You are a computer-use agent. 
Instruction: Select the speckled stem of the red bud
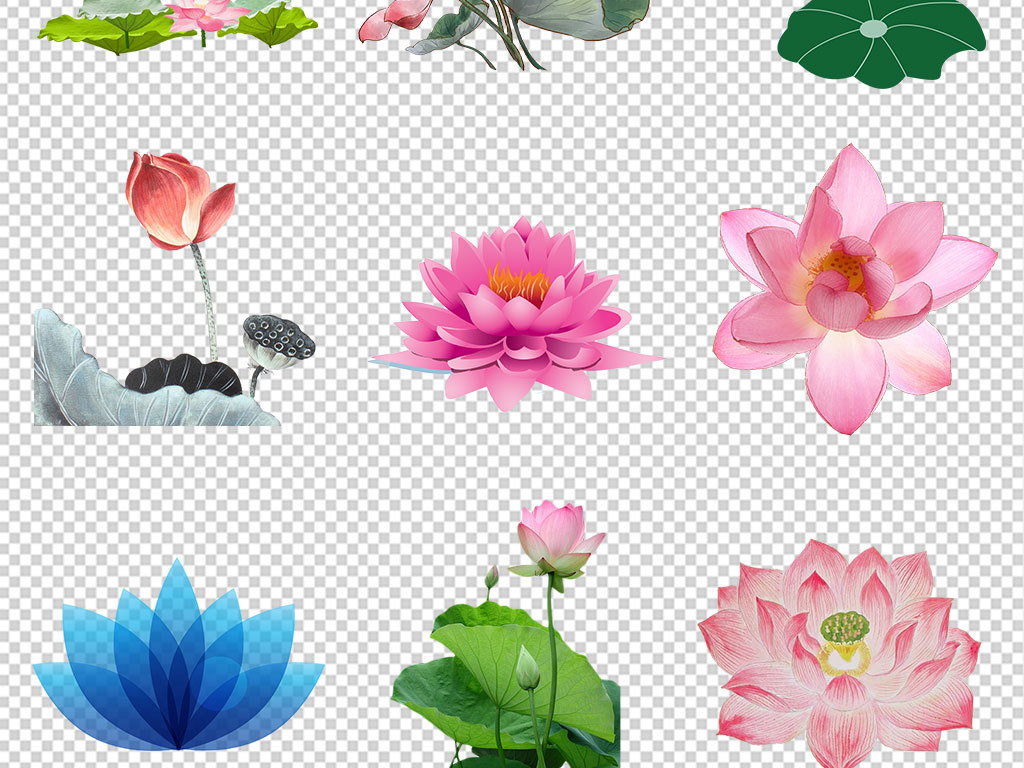(205, 300)
